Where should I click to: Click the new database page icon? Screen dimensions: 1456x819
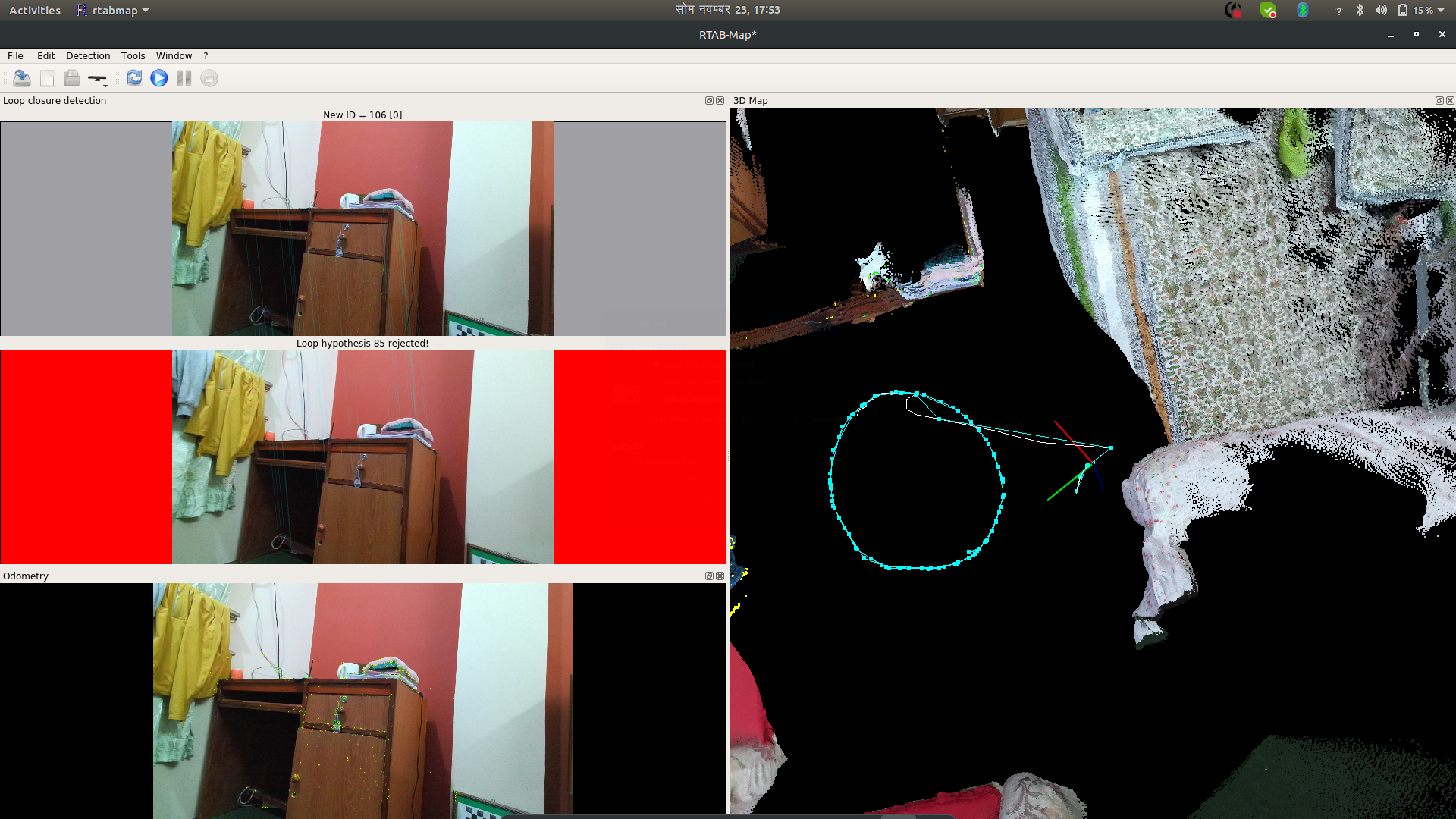pos(47,78)
